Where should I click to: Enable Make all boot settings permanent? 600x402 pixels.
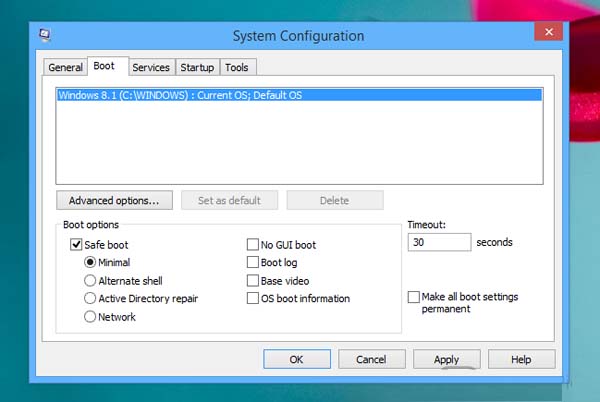click(x=414, y=297)
